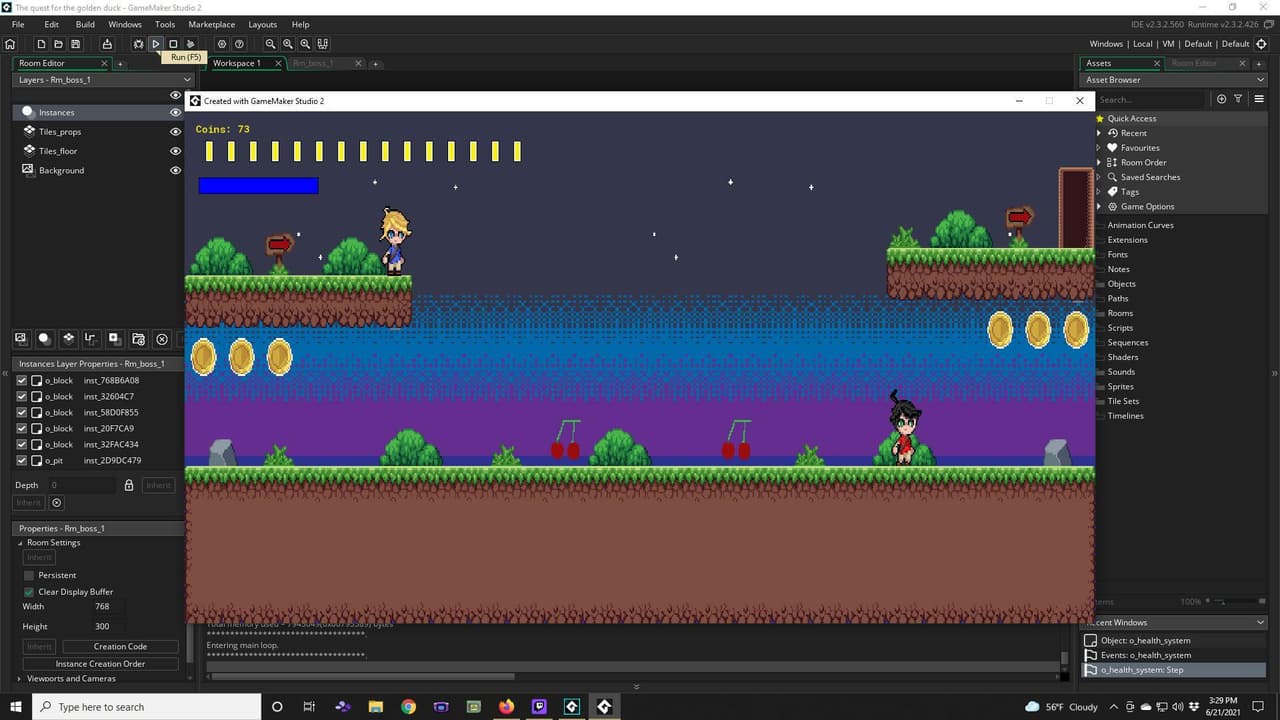1280x720 pixels.
Task: Uncheck the o_pit inst_2D9DC479 checkbox
Action: pos(22,461)
